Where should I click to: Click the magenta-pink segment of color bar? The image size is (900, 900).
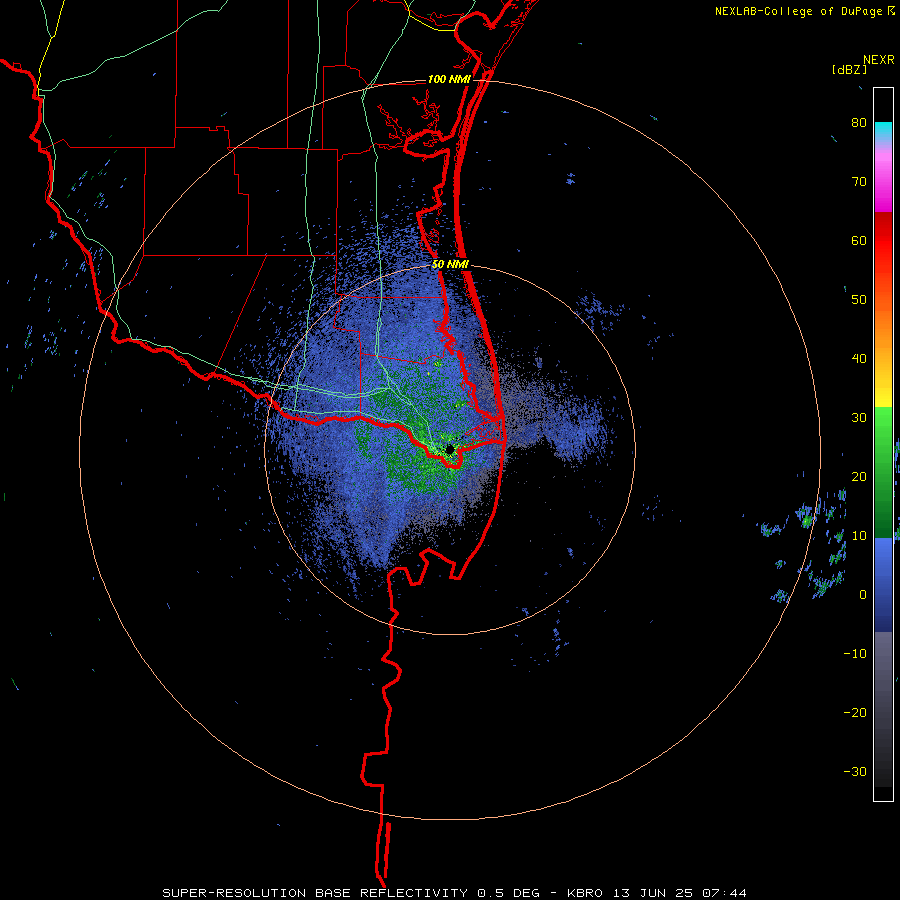883,181
